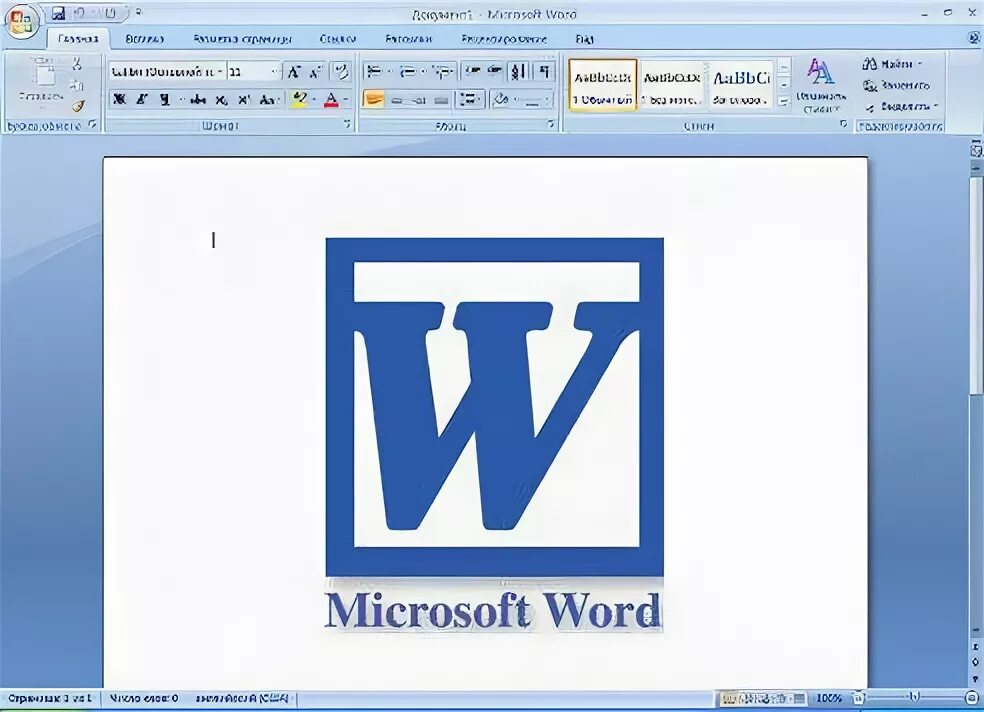Cut selection with the scissors icon
Screen dimensions: 984x712
pos(77,63)
